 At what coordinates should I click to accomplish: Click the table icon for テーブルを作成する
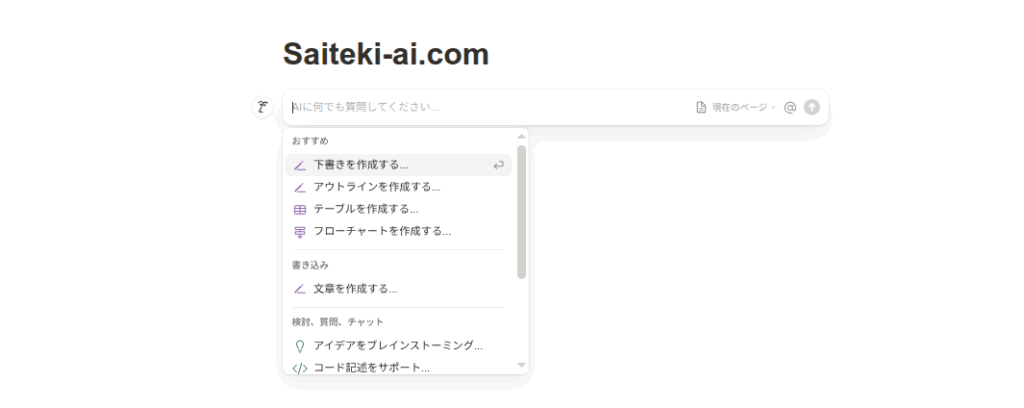coord(300,210)
